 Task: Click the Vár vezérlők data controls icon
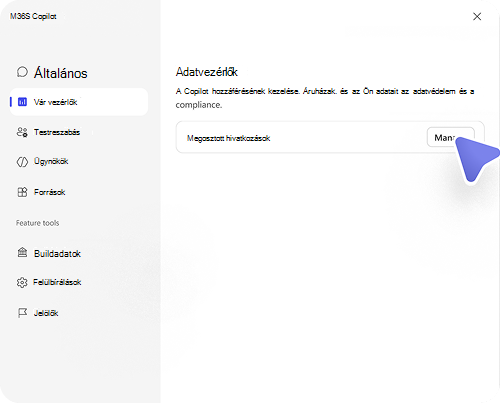[x=22, y=102]
